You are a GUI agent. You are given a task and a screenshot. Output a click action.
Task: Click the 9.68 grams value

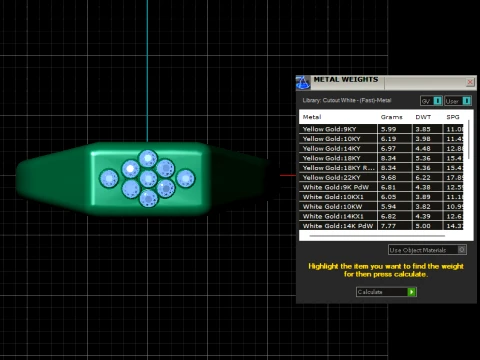point(388,178)
